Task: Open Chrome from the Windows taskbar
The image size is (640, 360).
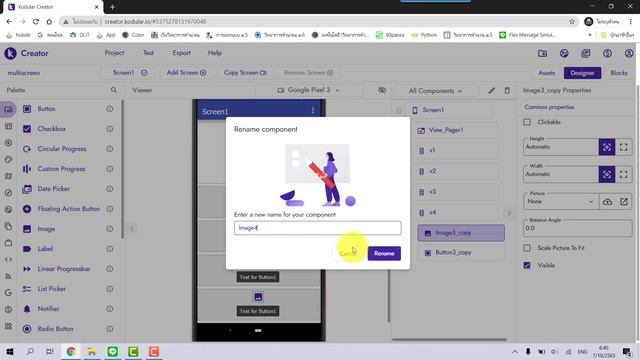Action: 71,351
